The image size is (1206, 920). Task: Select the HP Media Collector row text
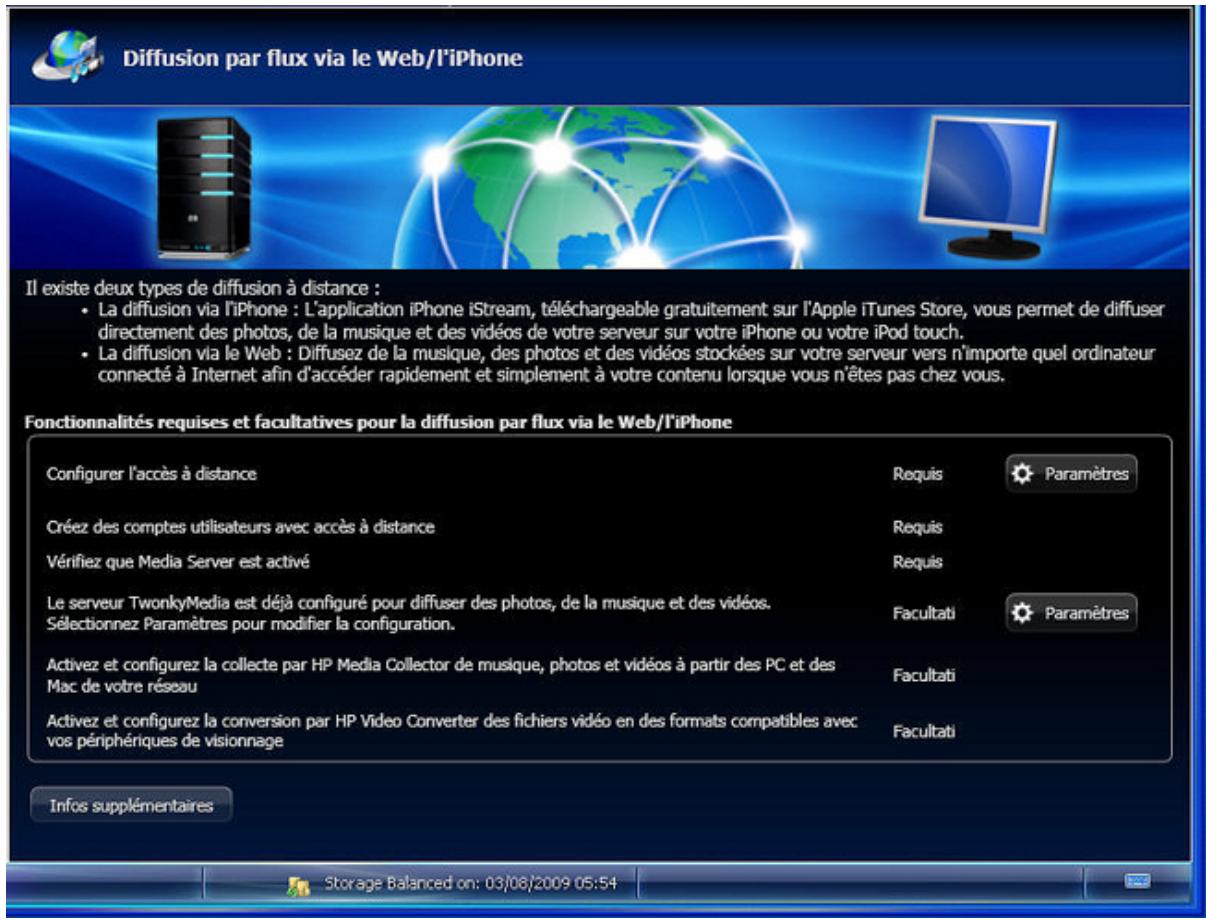(x=441, y=674)
